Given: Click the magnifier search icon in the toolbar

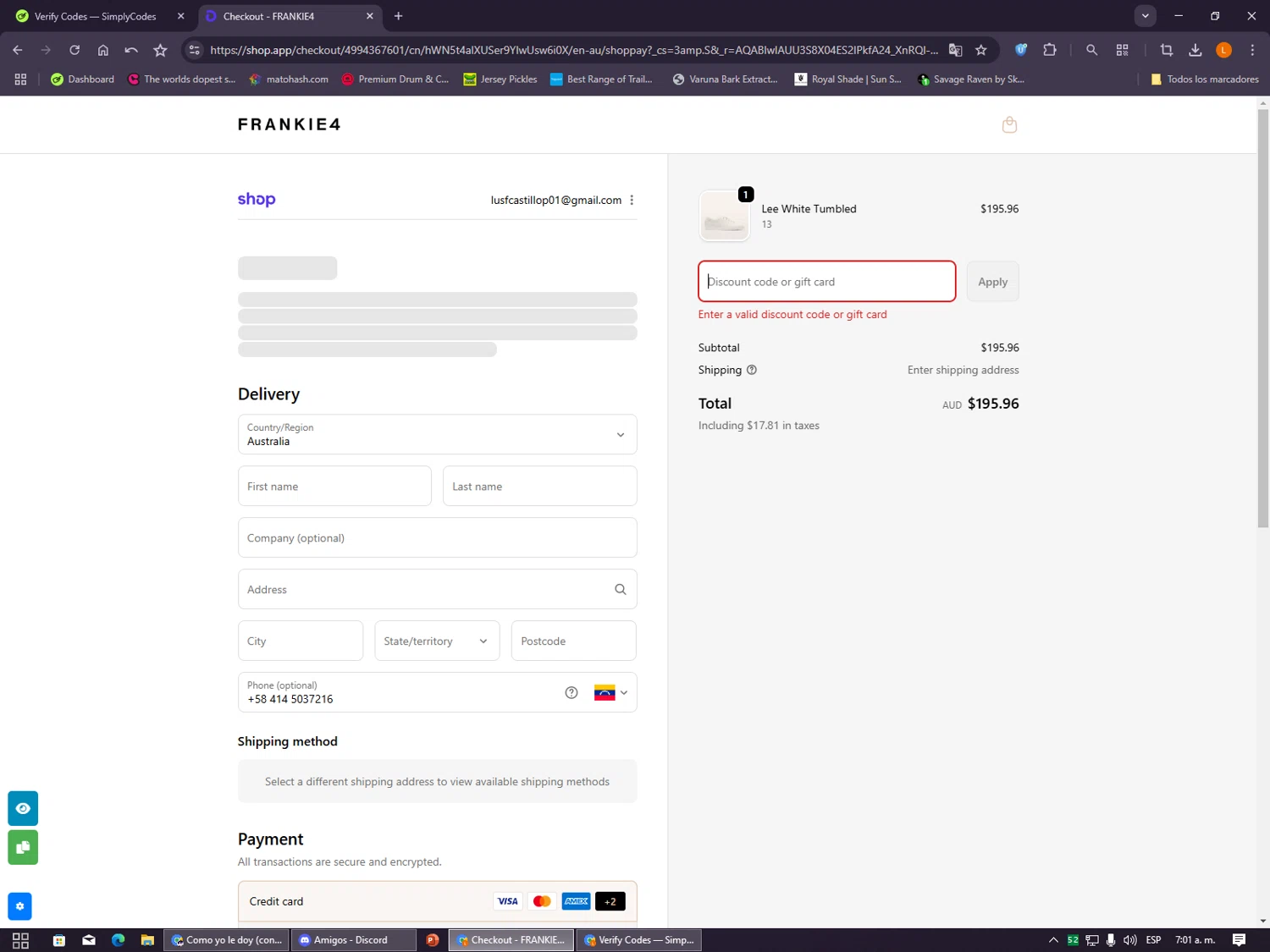Looking at the screenshot, I should point(1092,50).
